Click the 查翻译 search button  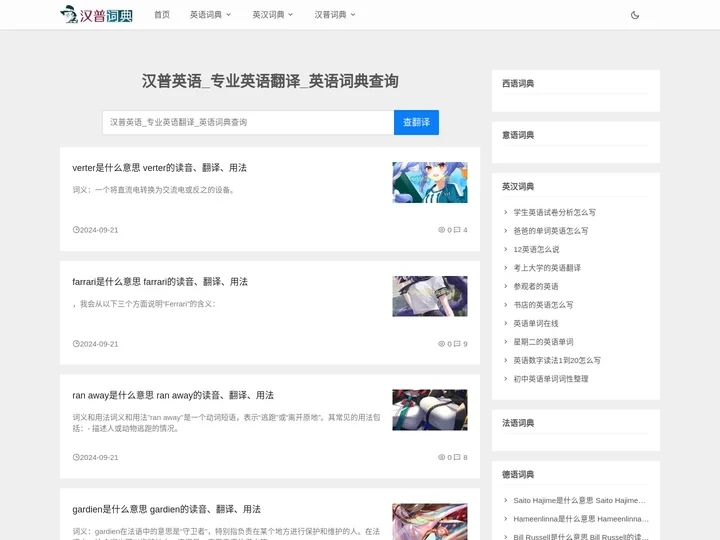click(416, 122)
